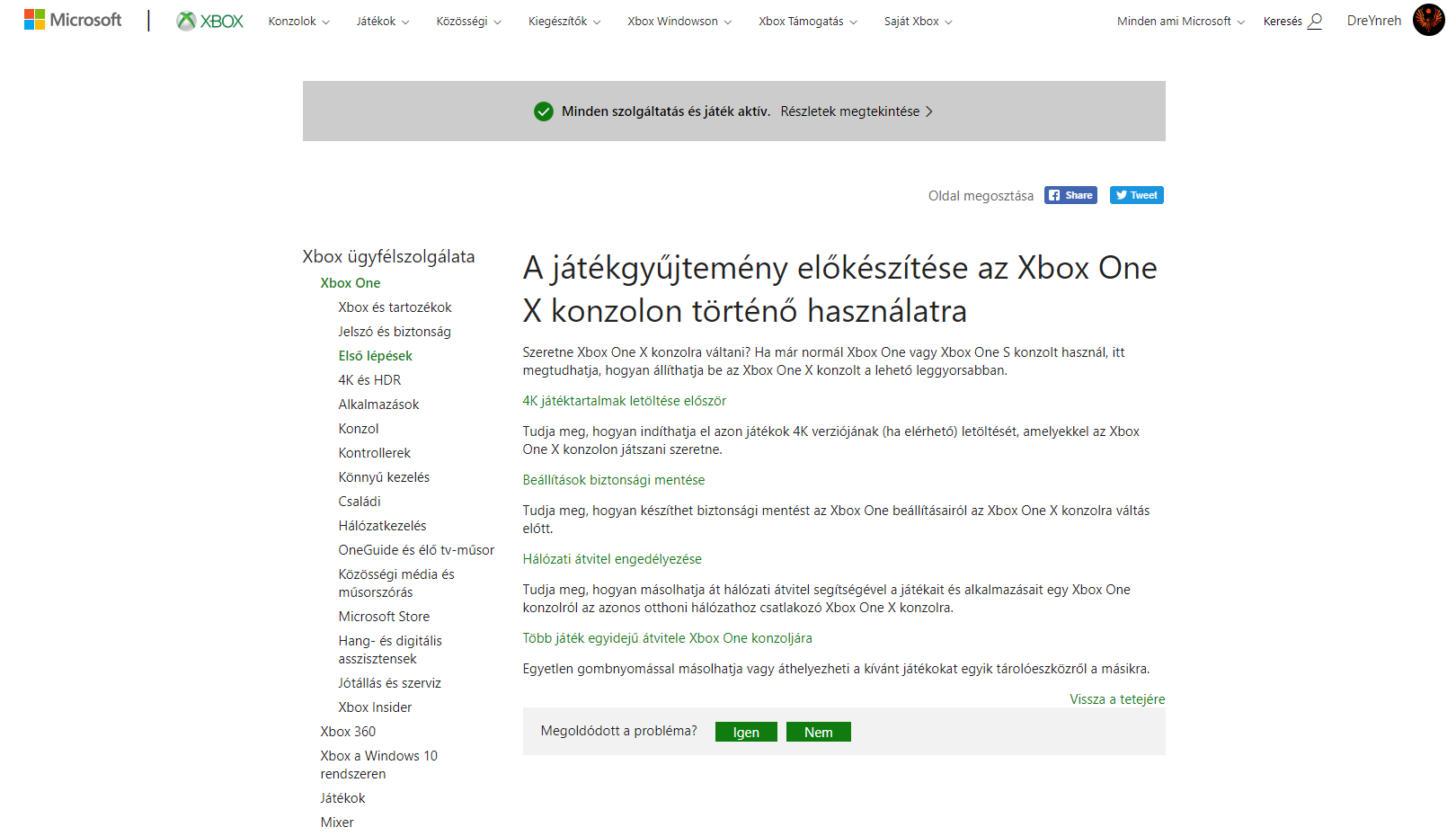Click the green service status checkmark

[x=544, y=111]
